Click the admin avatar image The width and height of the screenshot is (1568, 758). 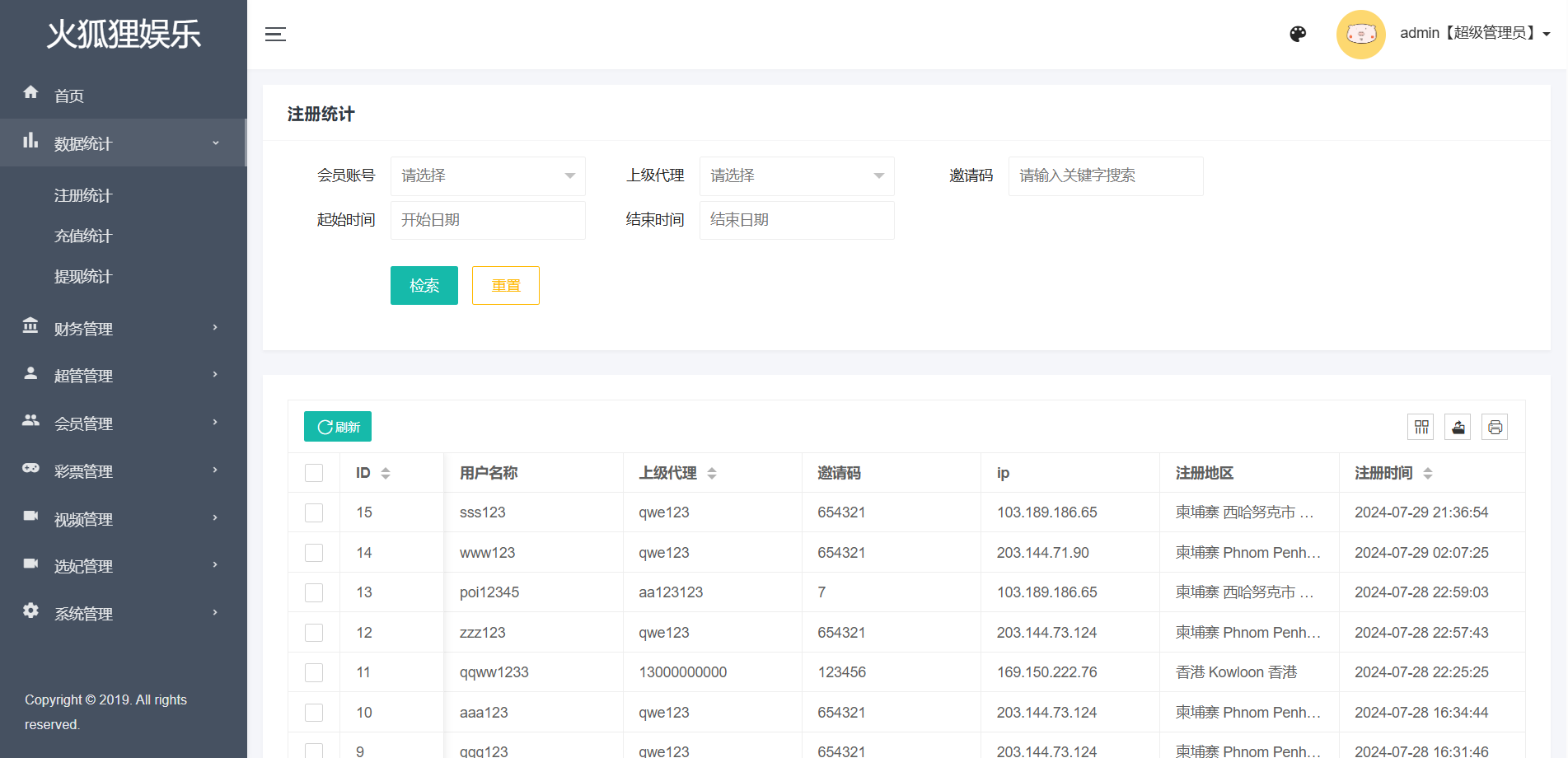(x=1360, y=34)
